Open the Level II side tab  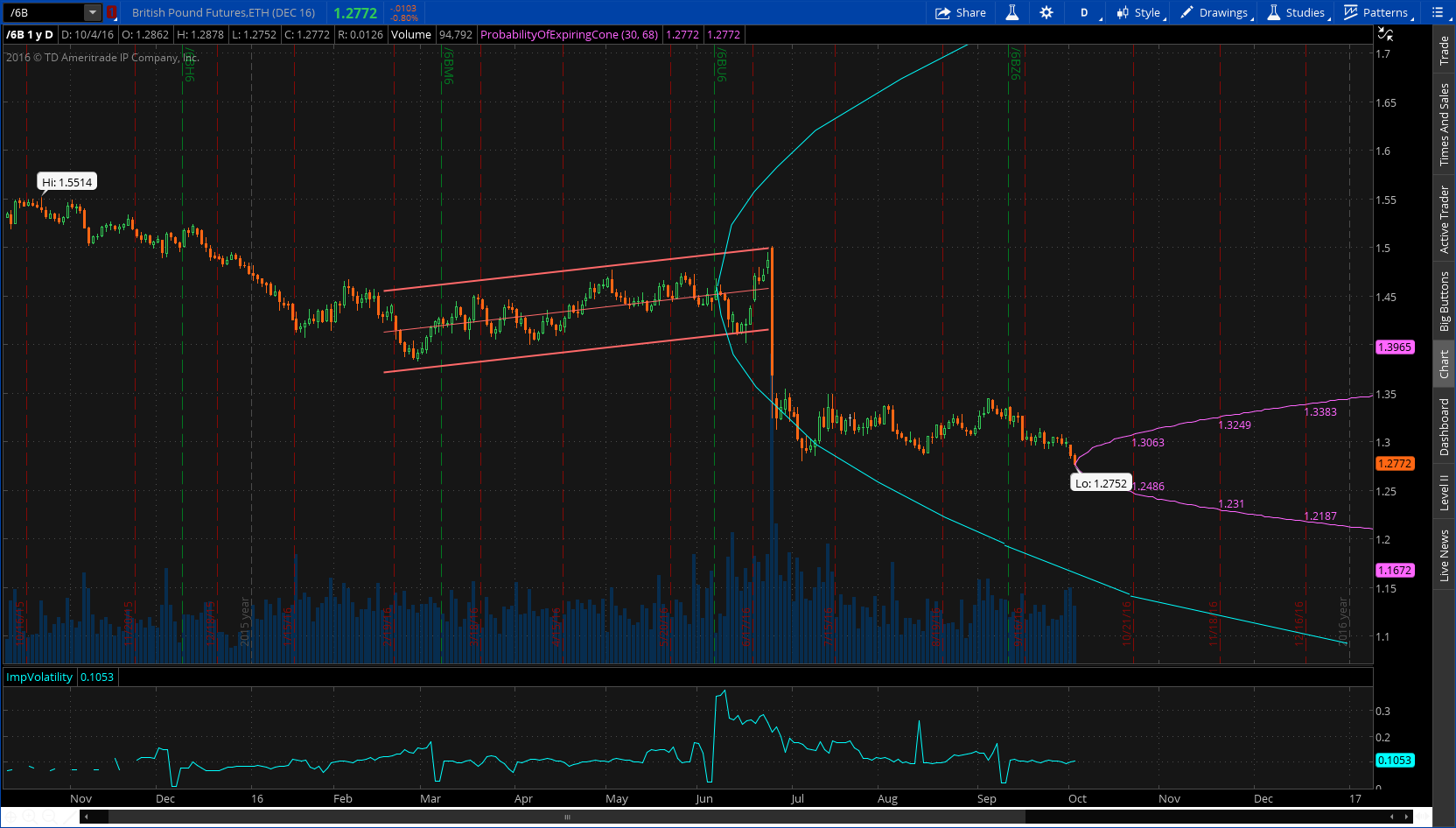coord(1445,492)
